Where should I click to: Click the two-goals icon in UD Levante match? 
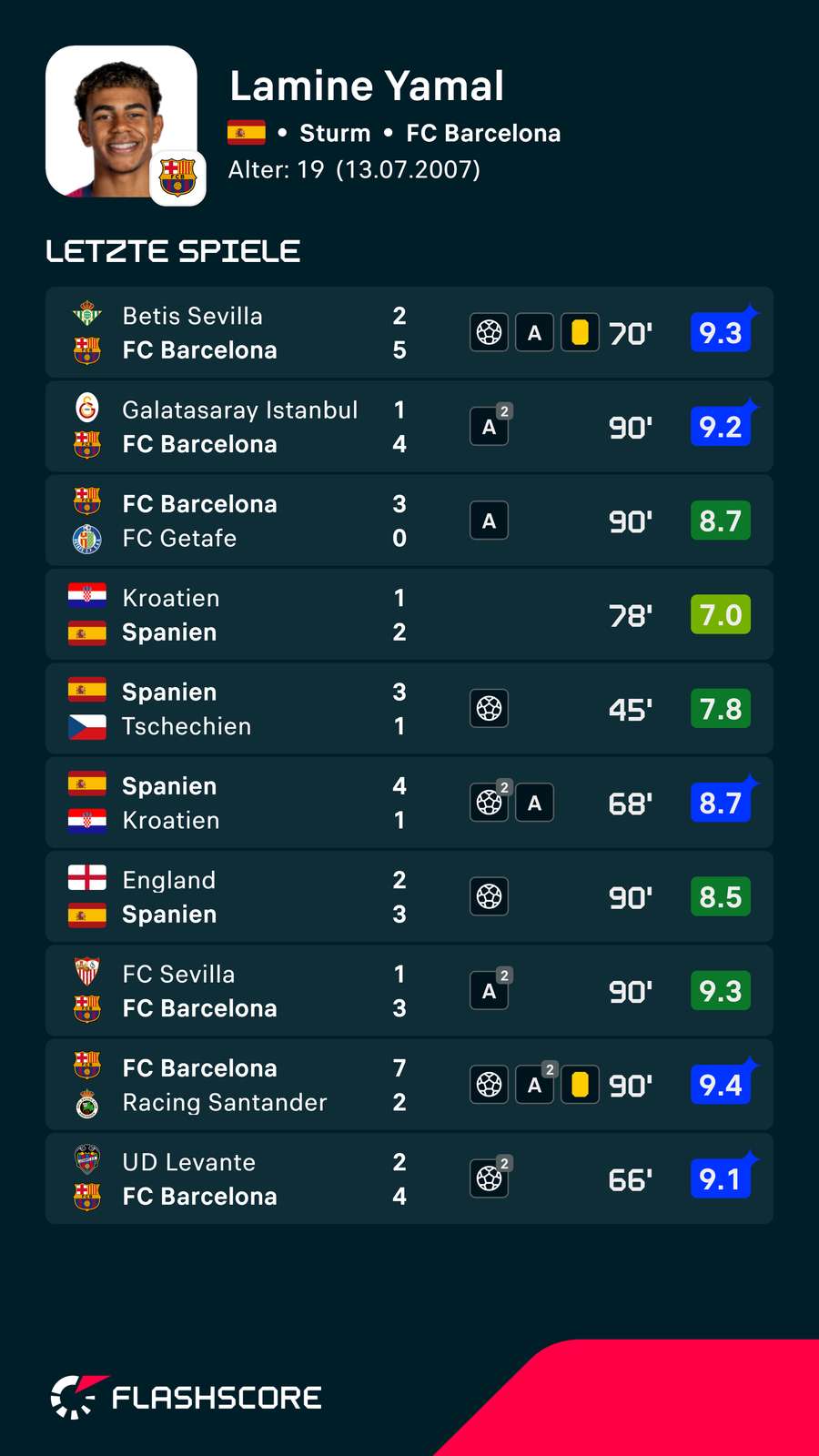tap(490, 1178)
